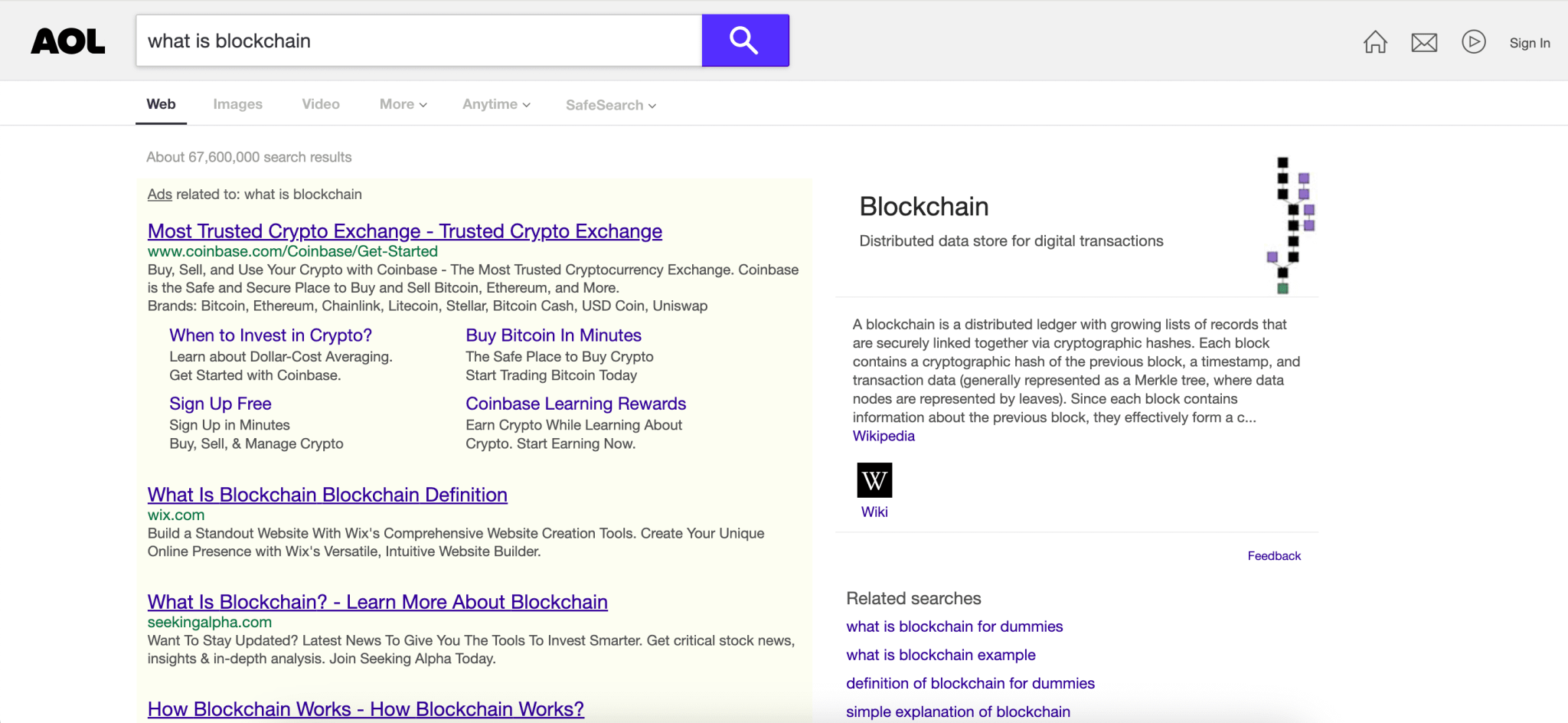Click the AOL logo
Screen dimensions: 1568x723
[x=67, y=41]
